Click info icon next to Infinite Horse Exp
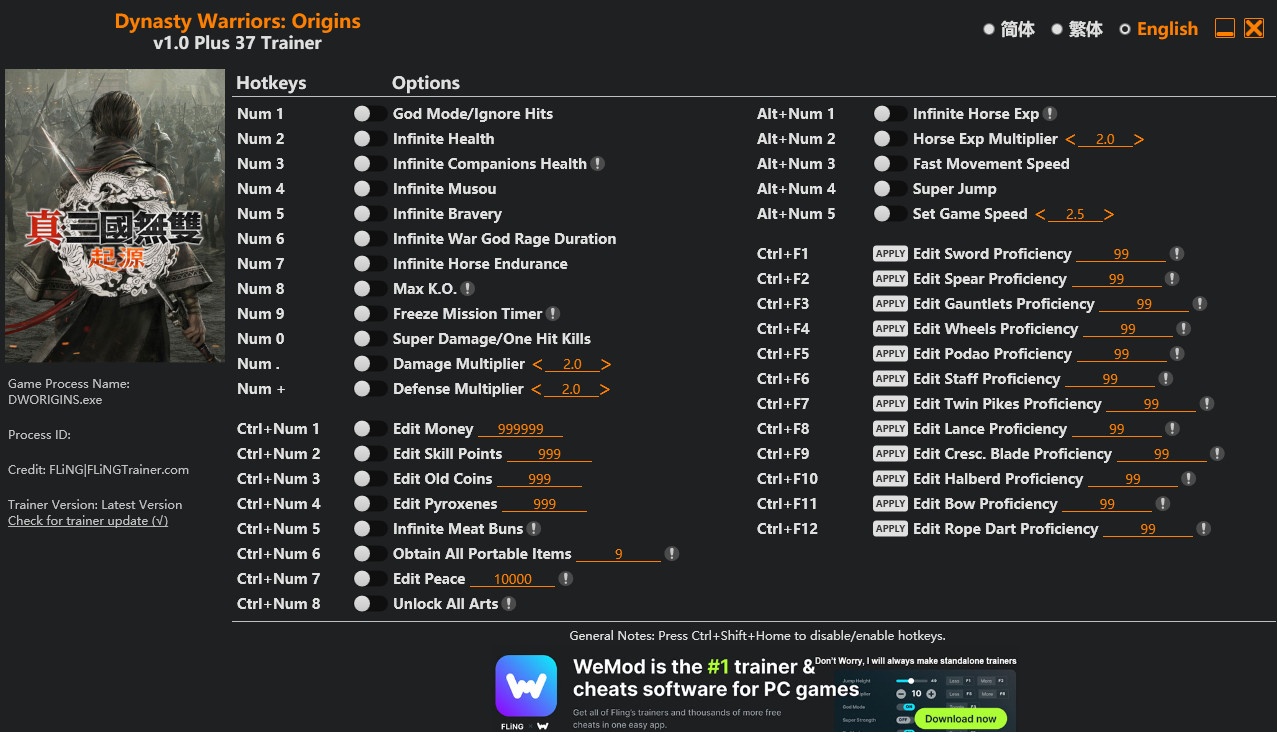 [x=1050, y=114]
